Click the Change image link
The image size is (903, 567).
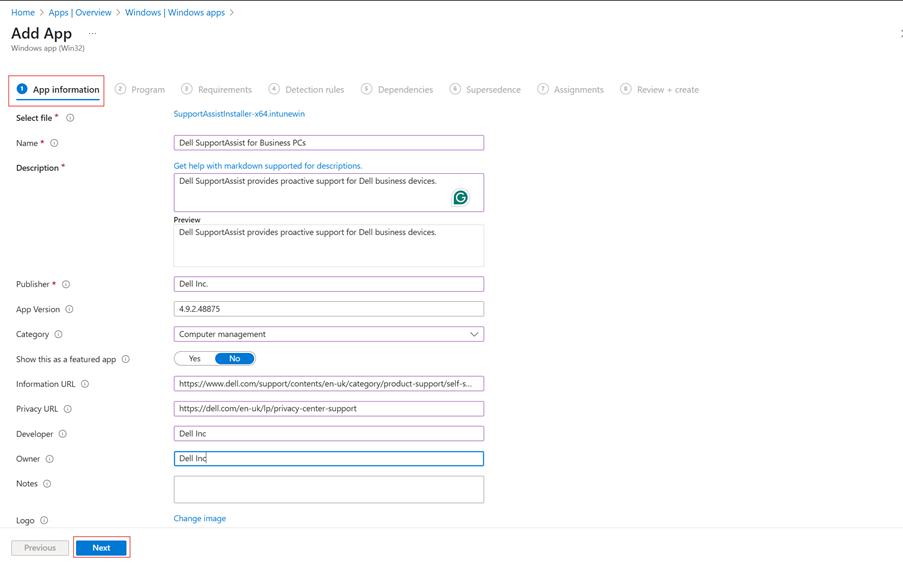pyautogui.click(x=200, y=519)
